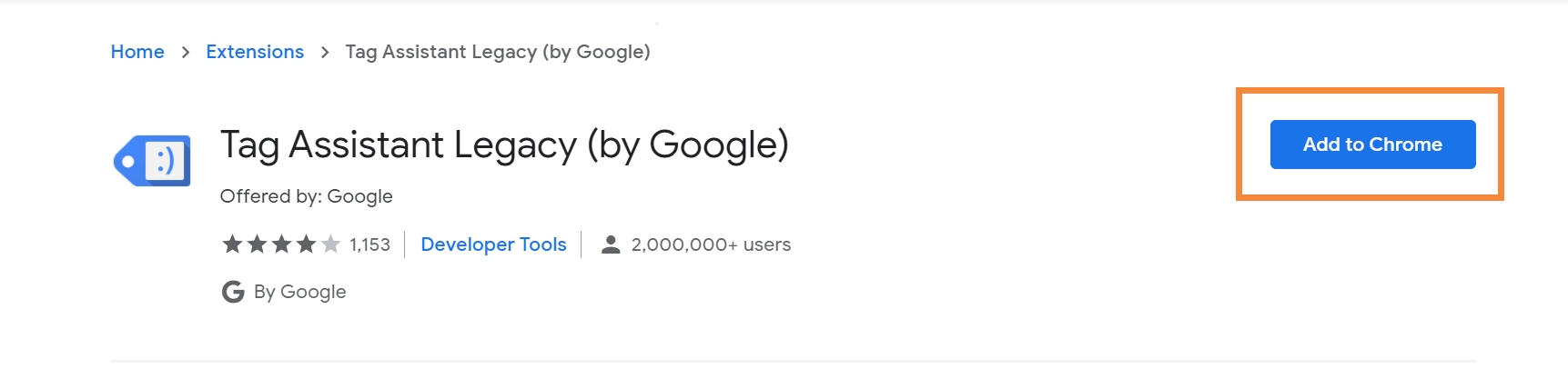Click the person icon beside user count
This screenshot has width=1568, height=369.
[x=611, y=244]
